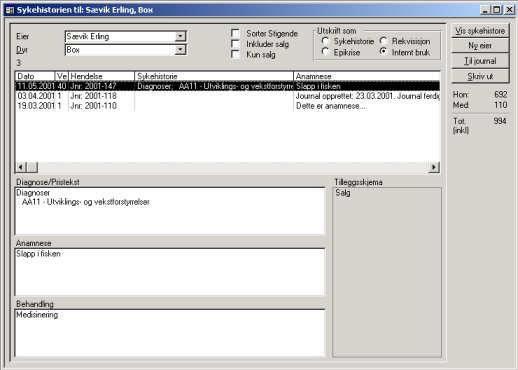Screen dimensions: 518x370
Task: Click the Ny eier button
Action: 480,46
